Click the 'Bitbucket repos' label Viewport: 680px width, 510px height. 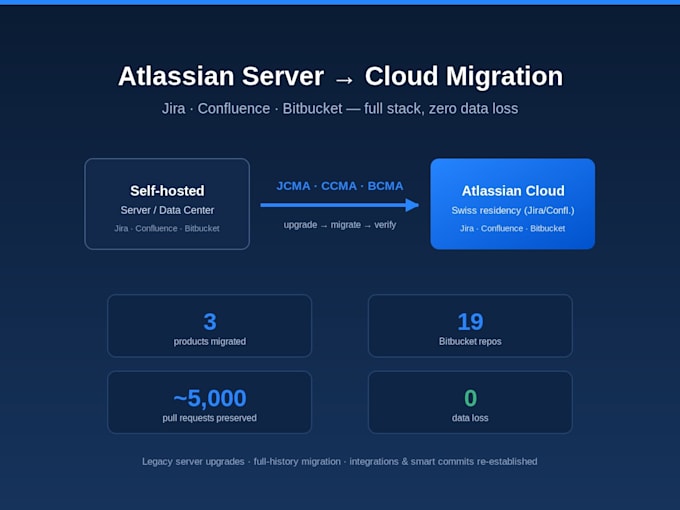pos(470,342)
